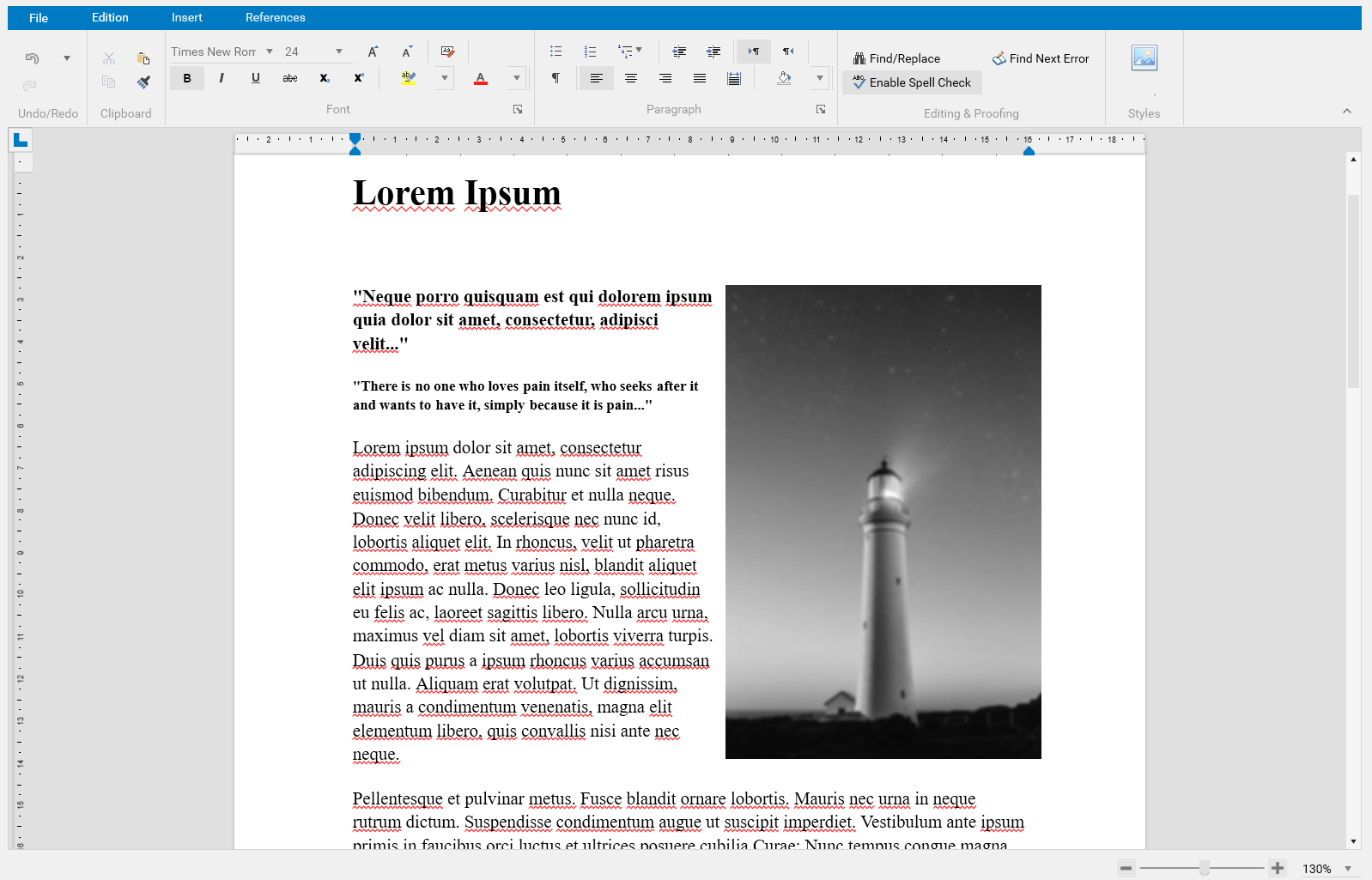
Task: Click the Find/Replace button
Action: (896, 58)
